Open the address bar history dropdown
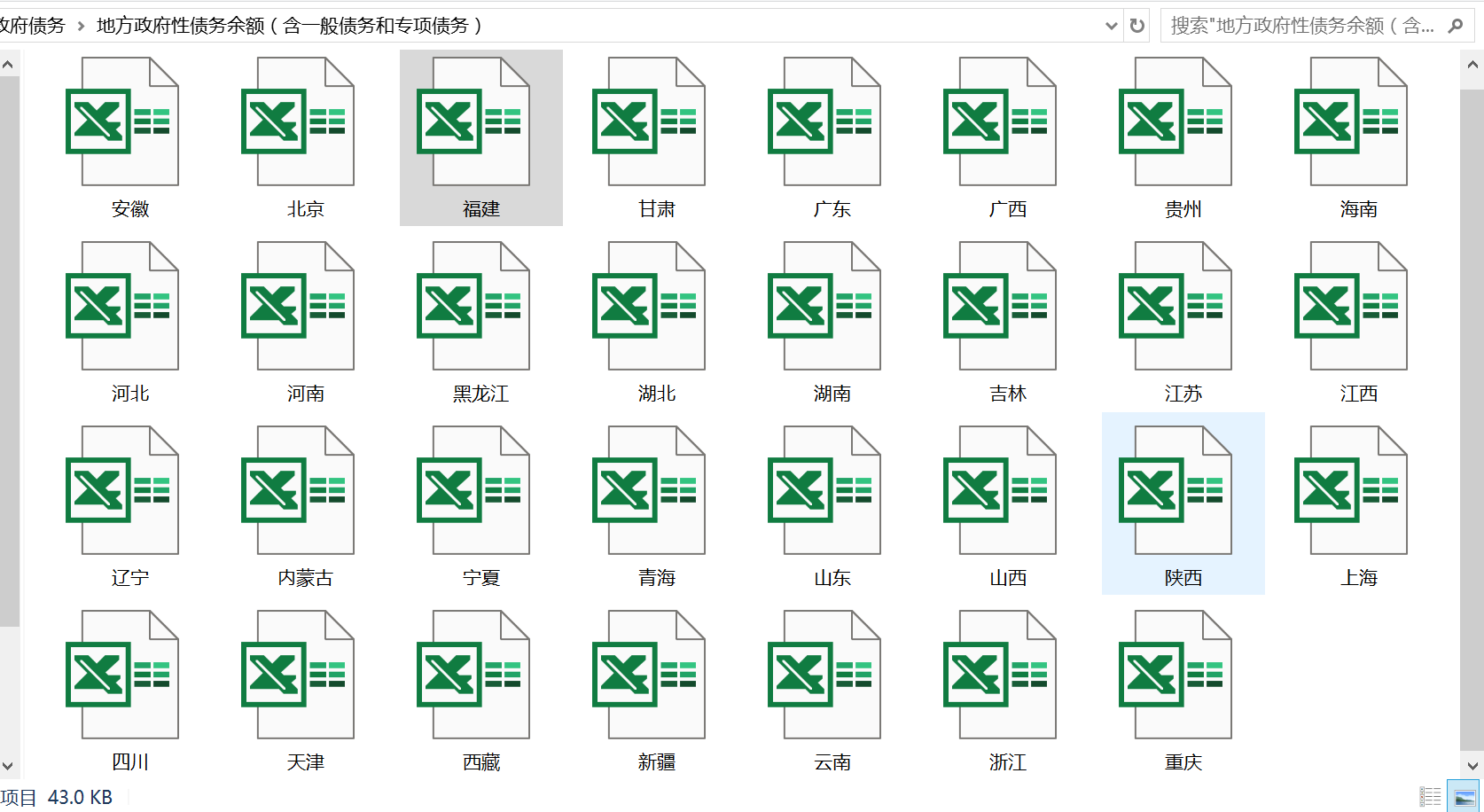The width and height of the screenshot is (1484, 812). pyautogui.click(x=1112, y=26)
